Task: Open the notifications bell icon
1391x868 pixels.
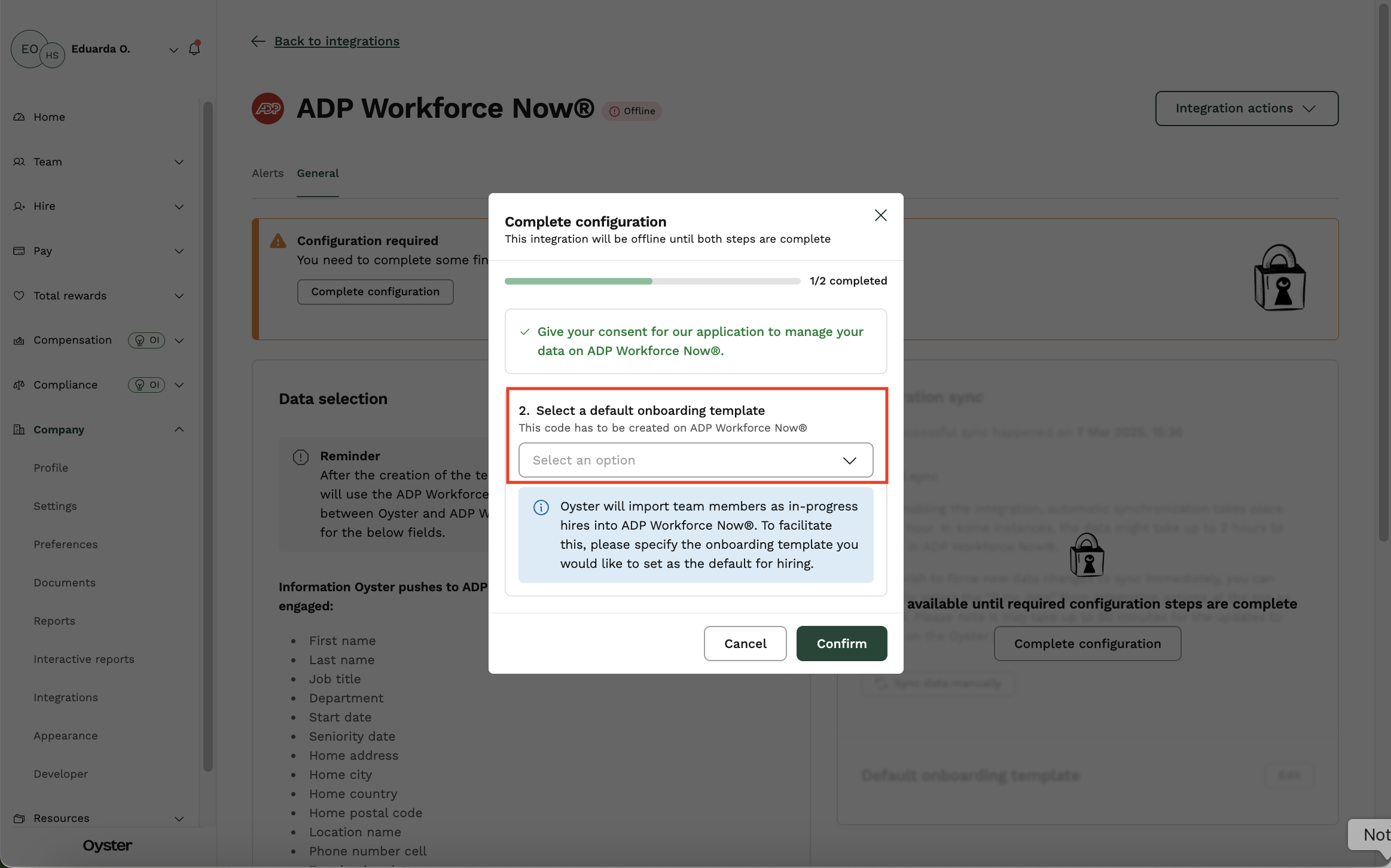Action: pyautogui.click(x=194, y=48)
